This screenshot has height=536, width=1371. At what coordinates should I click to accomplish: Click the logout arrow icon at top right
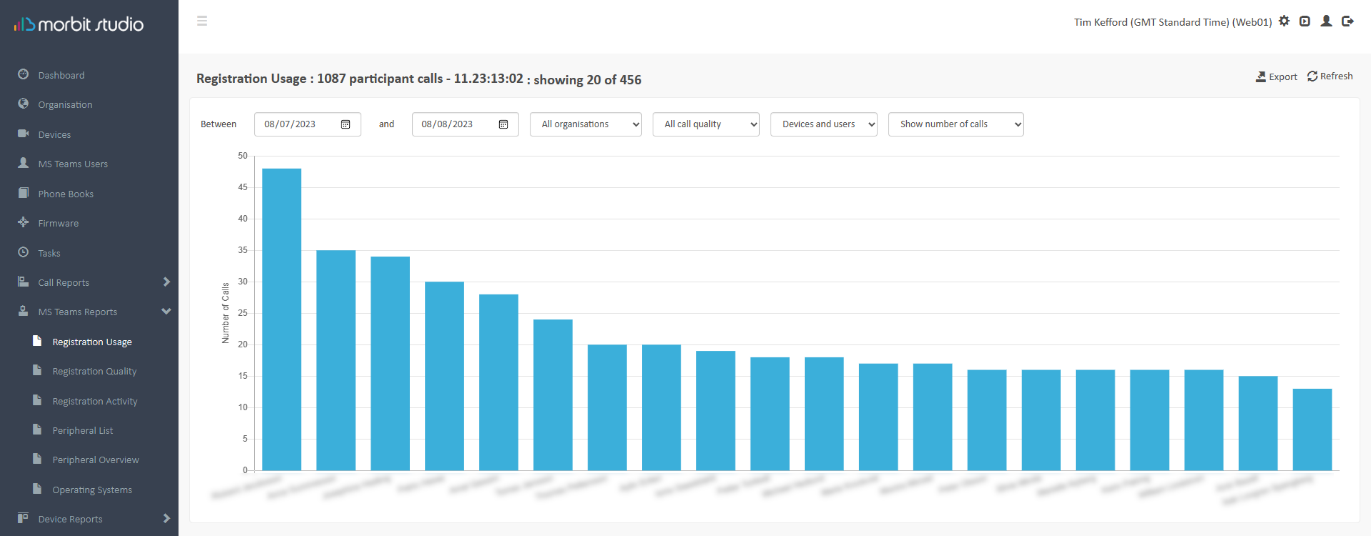tap(1347, 21)
